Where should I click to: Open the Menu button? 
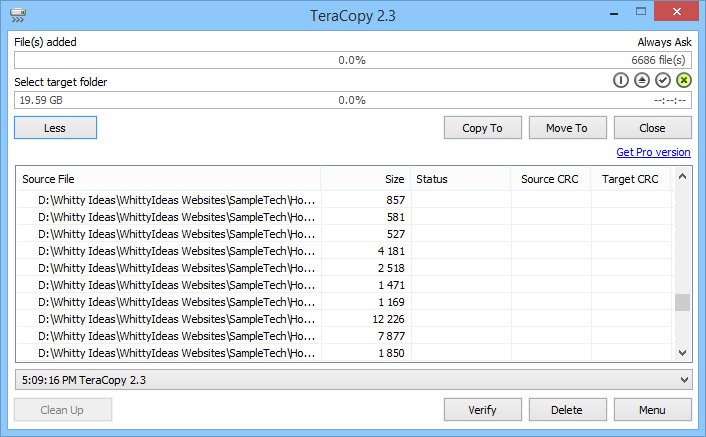(652, 410)
